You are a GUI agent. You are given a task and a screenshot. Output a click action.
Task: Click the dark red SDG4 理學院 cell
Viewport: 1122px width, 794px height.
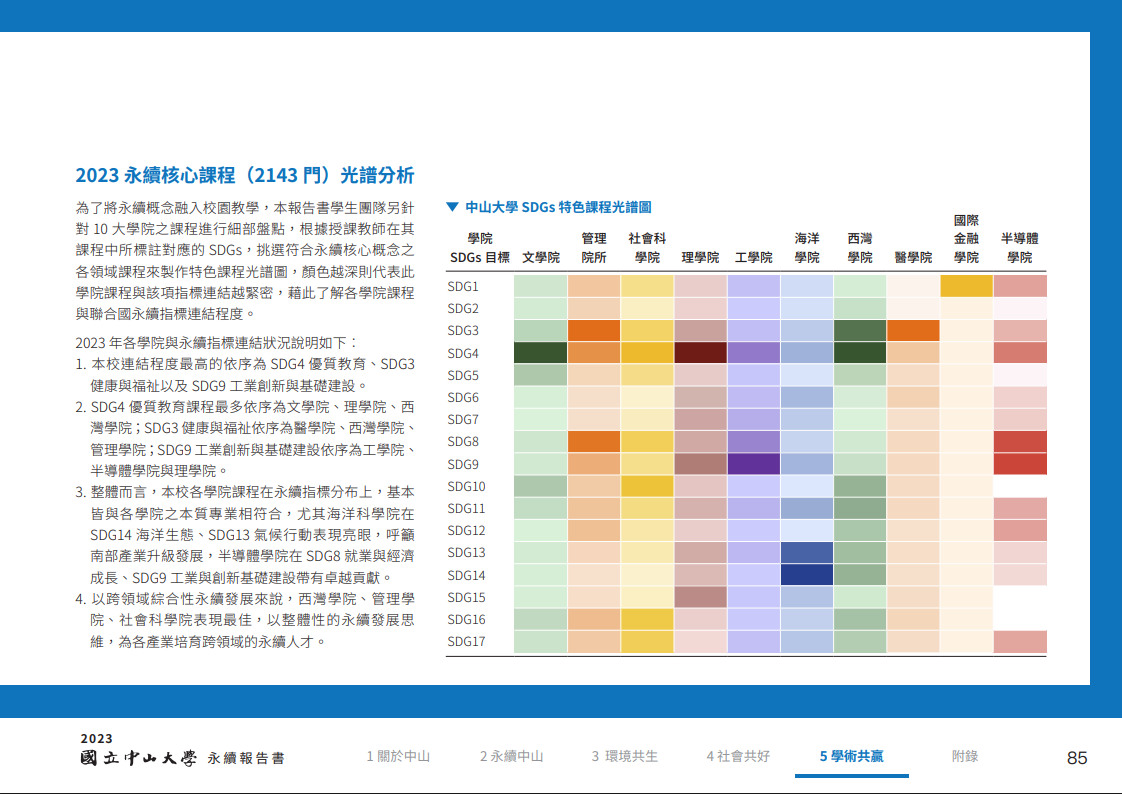click(x=700, y=353)
